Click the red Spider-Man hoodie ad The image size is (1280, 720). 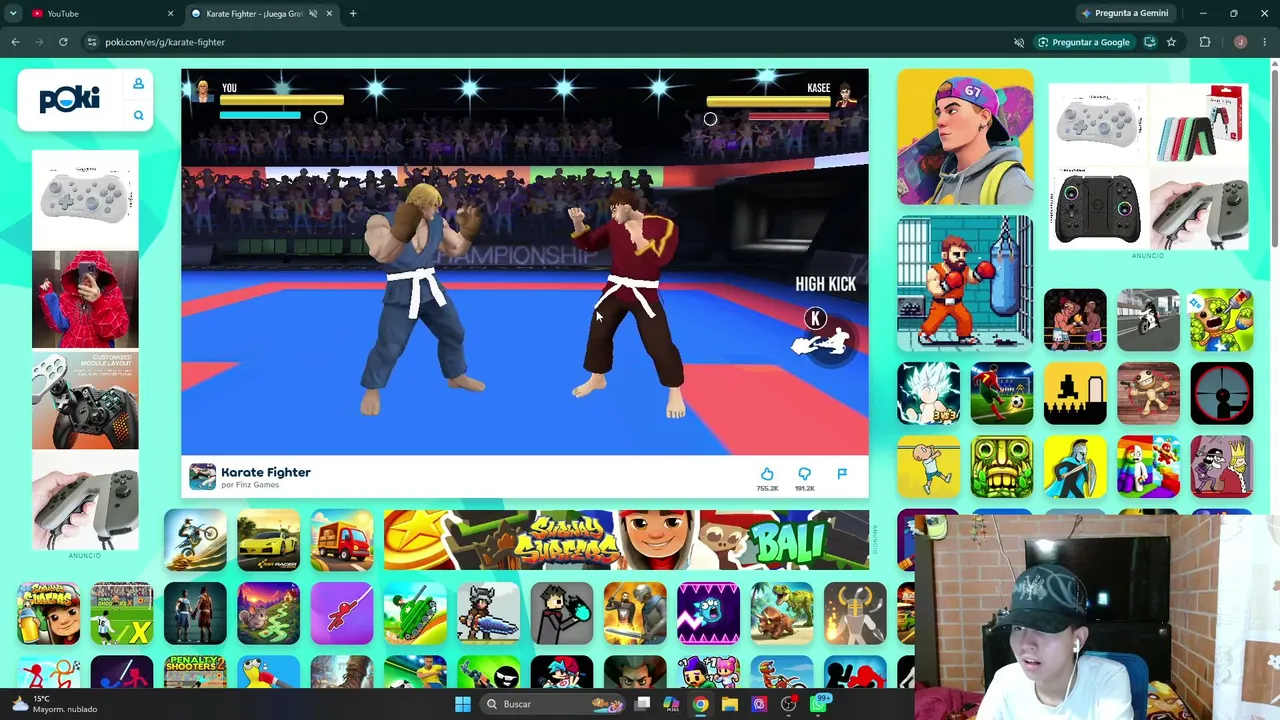point(85,300)
